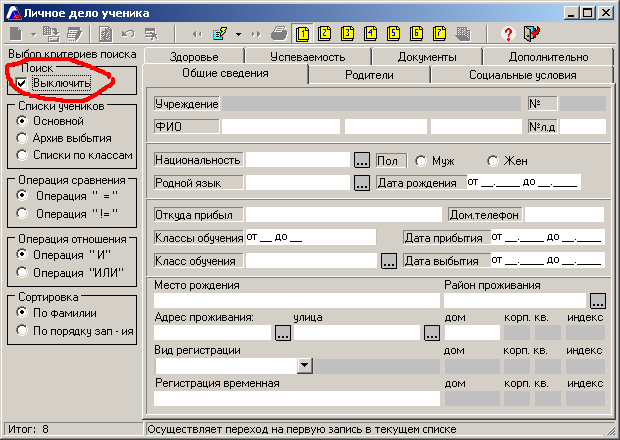
Task: Click the printer icon in the toolbar
Action: pos(279,34)
